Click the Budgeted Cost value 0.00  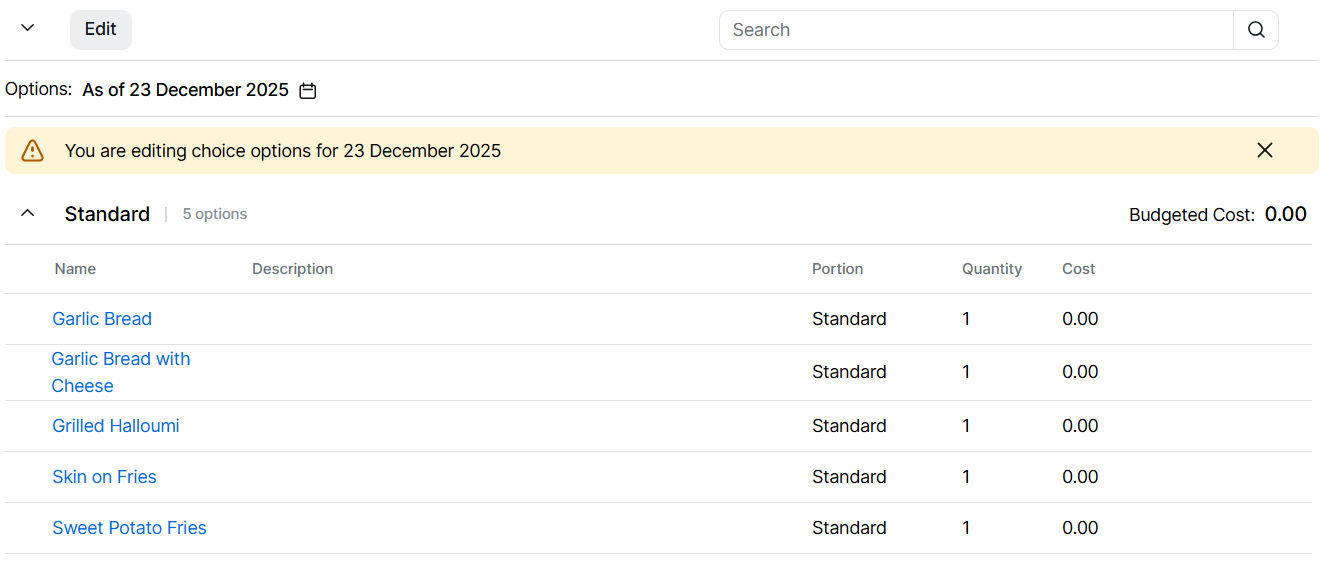pyautogui.click(x=1285, y=214)
